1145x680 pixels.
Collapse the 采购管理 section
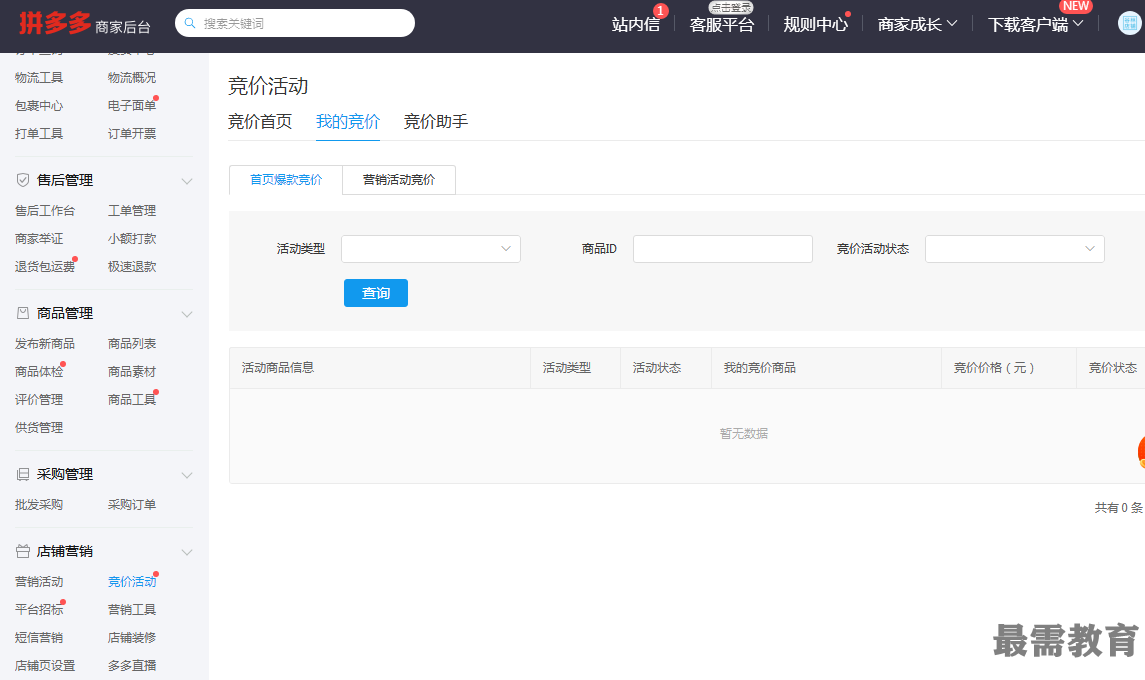187,475
